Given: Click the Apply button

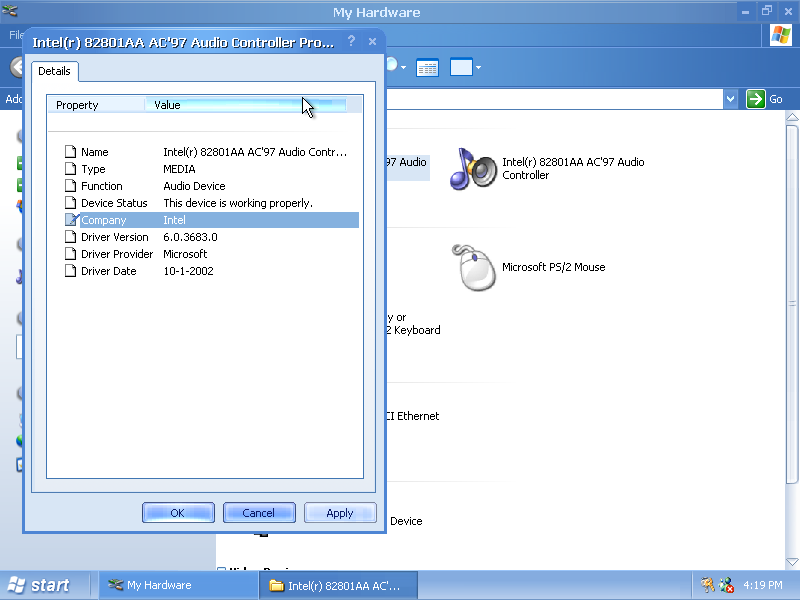Looking at the screenshot, I should [340, 513].
